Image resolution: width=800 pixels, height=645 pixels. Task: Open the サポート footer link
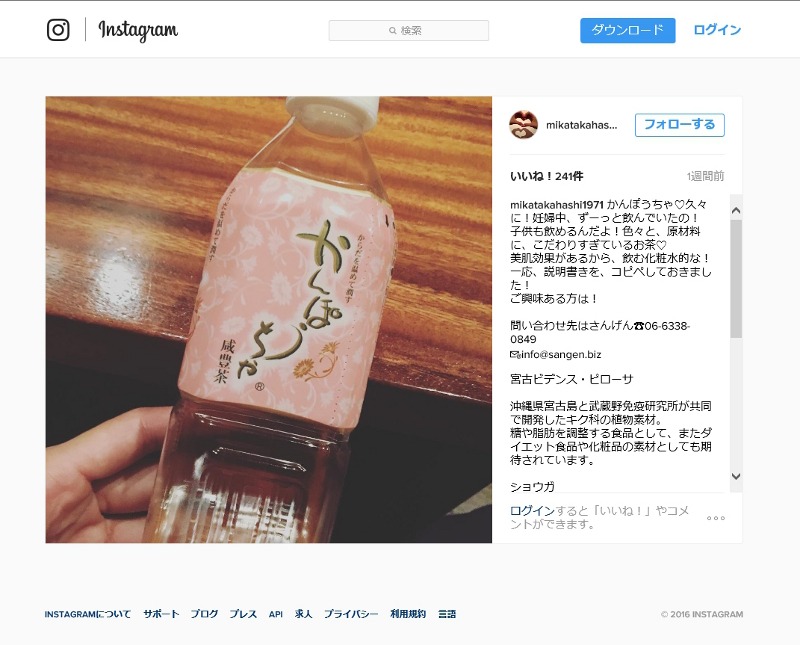pyautogui.click(x=161, y=614)
